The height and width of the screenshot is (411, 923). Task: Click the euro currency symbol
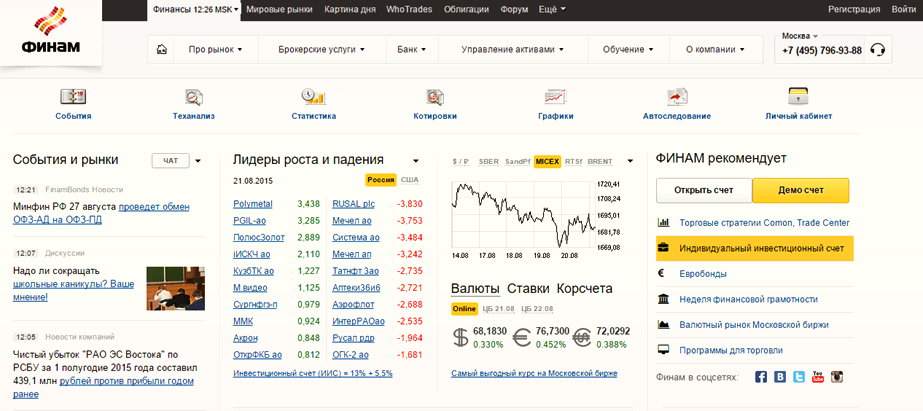522,337
